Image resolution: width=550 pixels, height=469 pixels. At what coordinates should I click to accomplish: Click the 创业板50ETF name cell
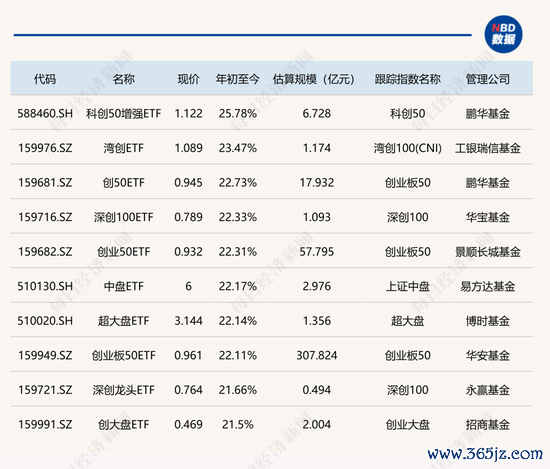[123, 355]
